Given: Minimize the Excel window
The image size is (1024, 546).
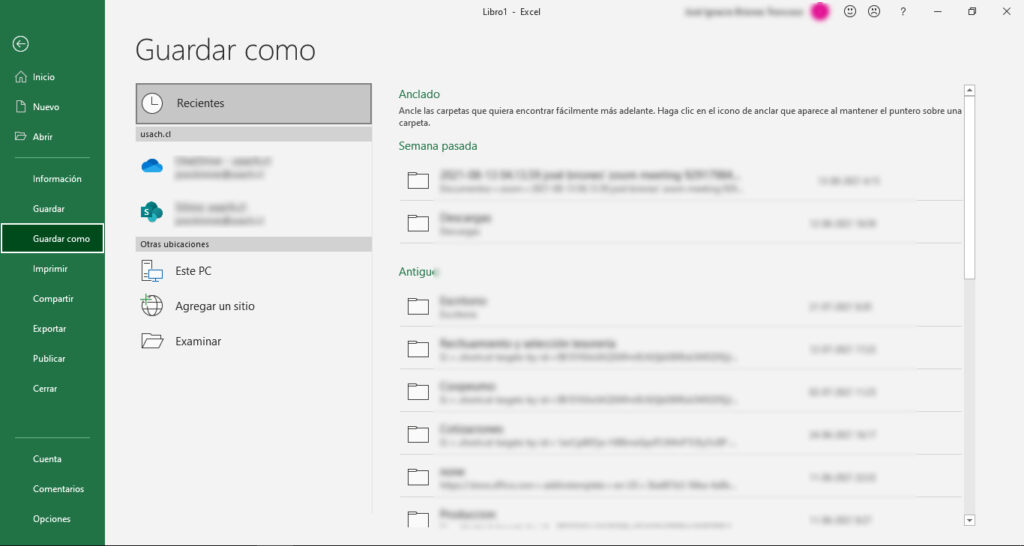Looking at the screenshot, I should click(x=938, y=12).
